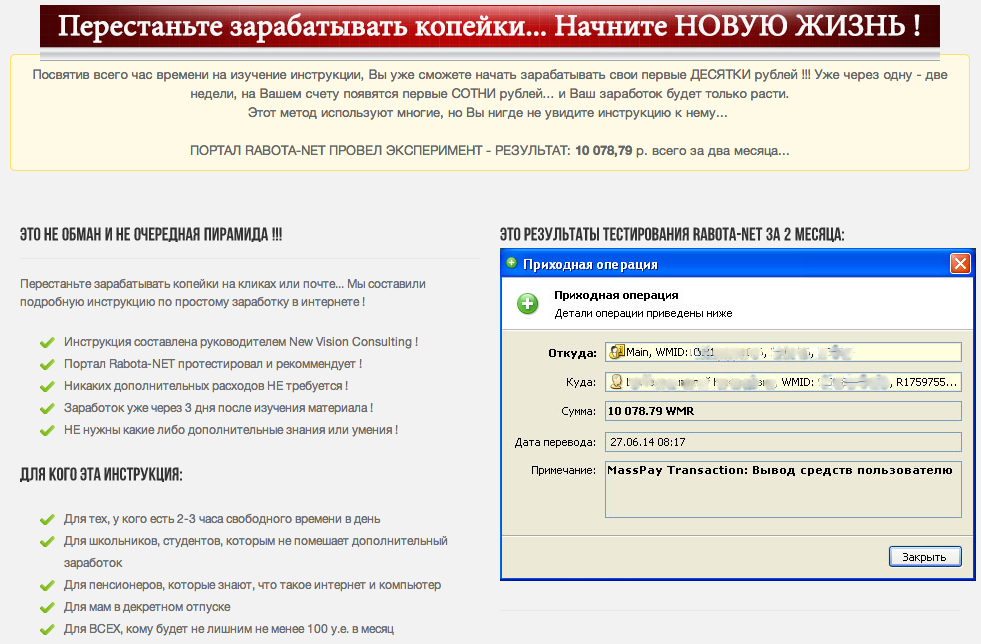Screen dimensions: 981x644
Task: Click checkmark beside Для ВСЕХ, кому будет не лишним
Action: (47, 630)
